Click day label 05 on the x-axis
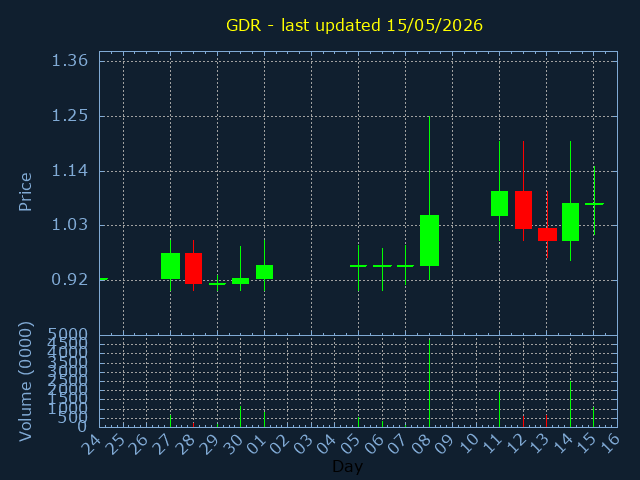The width and height of the screenshot is (640, 480). tap(350, 444)
